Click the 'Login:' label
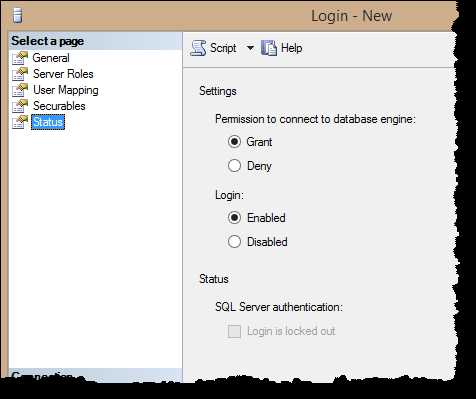Viewport: 476px width, 399px height. 229,195
